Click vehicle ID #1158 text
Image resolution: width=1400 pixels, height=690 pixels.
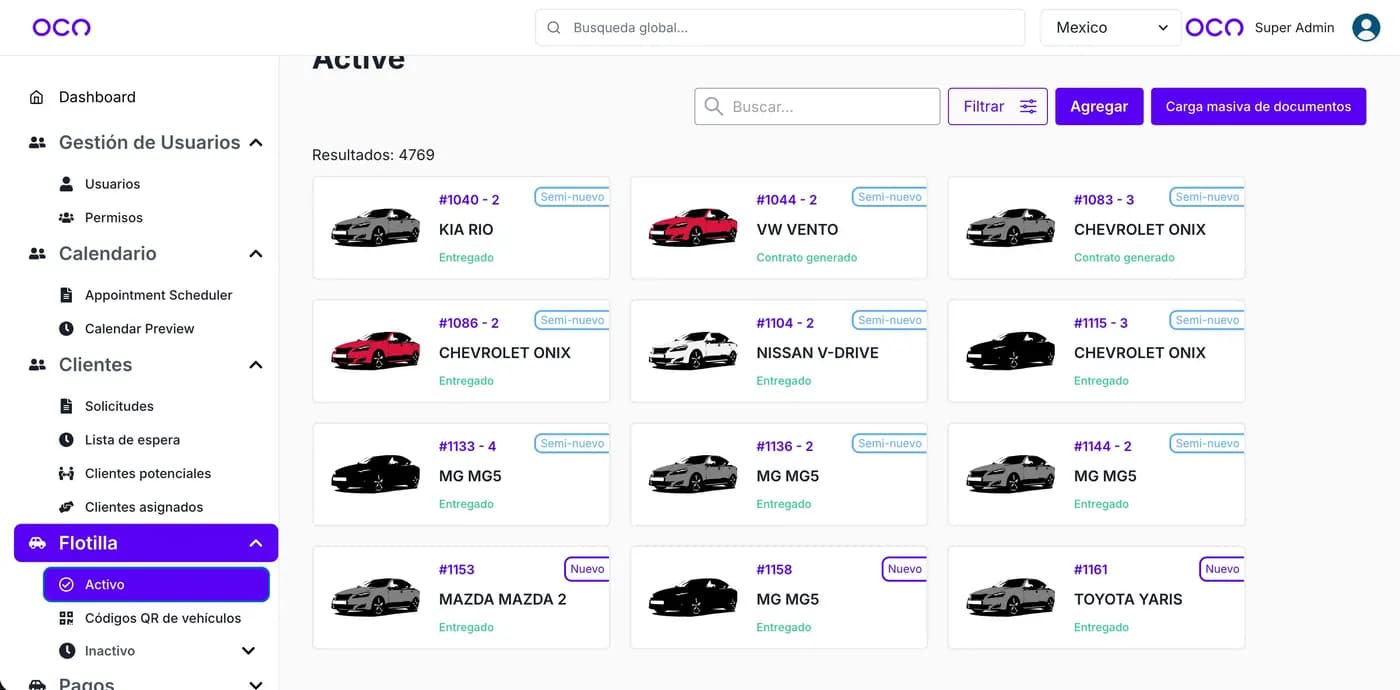(x=774, y=569)
